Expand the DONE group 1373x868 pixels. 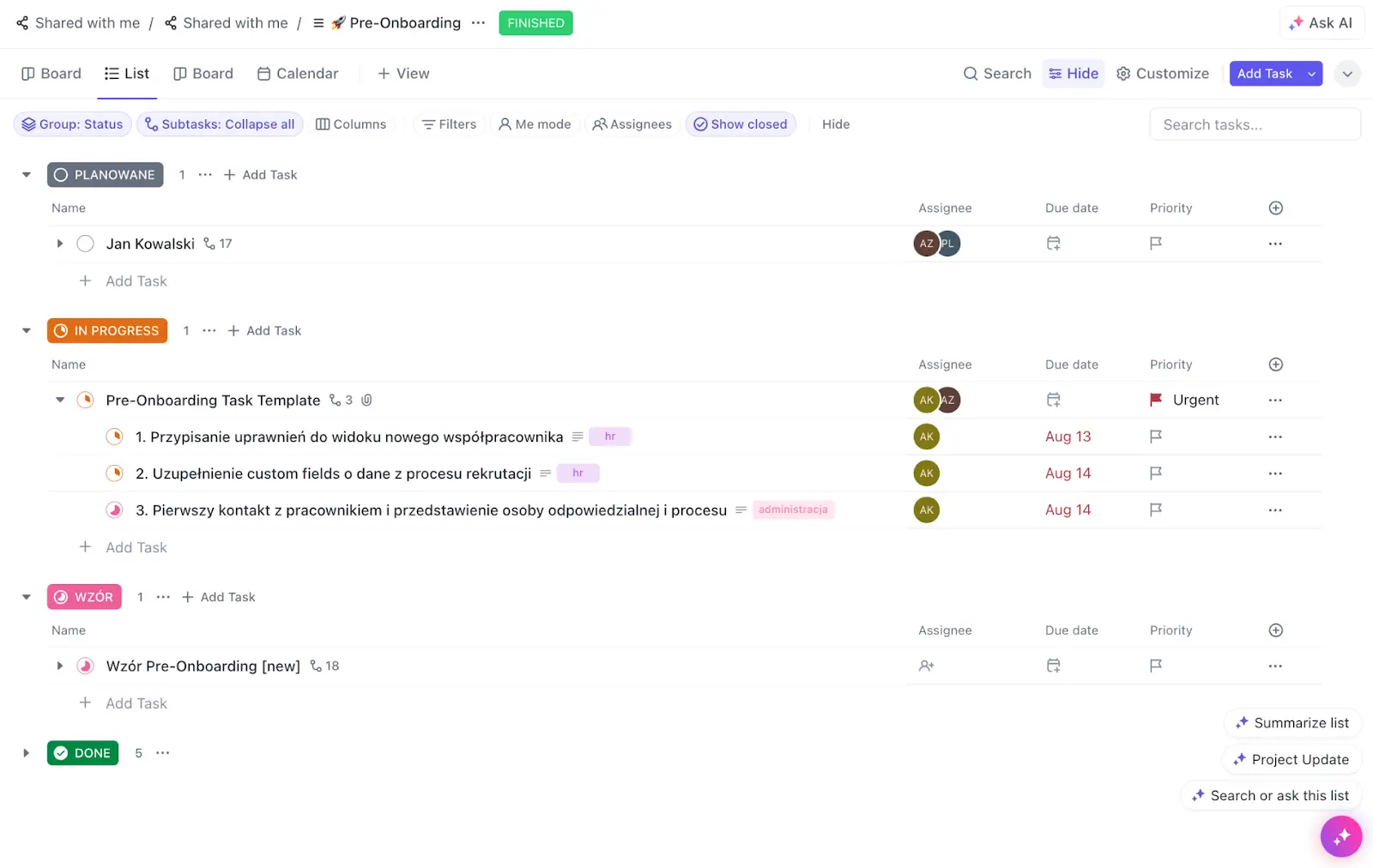click(x=27, y=753)
